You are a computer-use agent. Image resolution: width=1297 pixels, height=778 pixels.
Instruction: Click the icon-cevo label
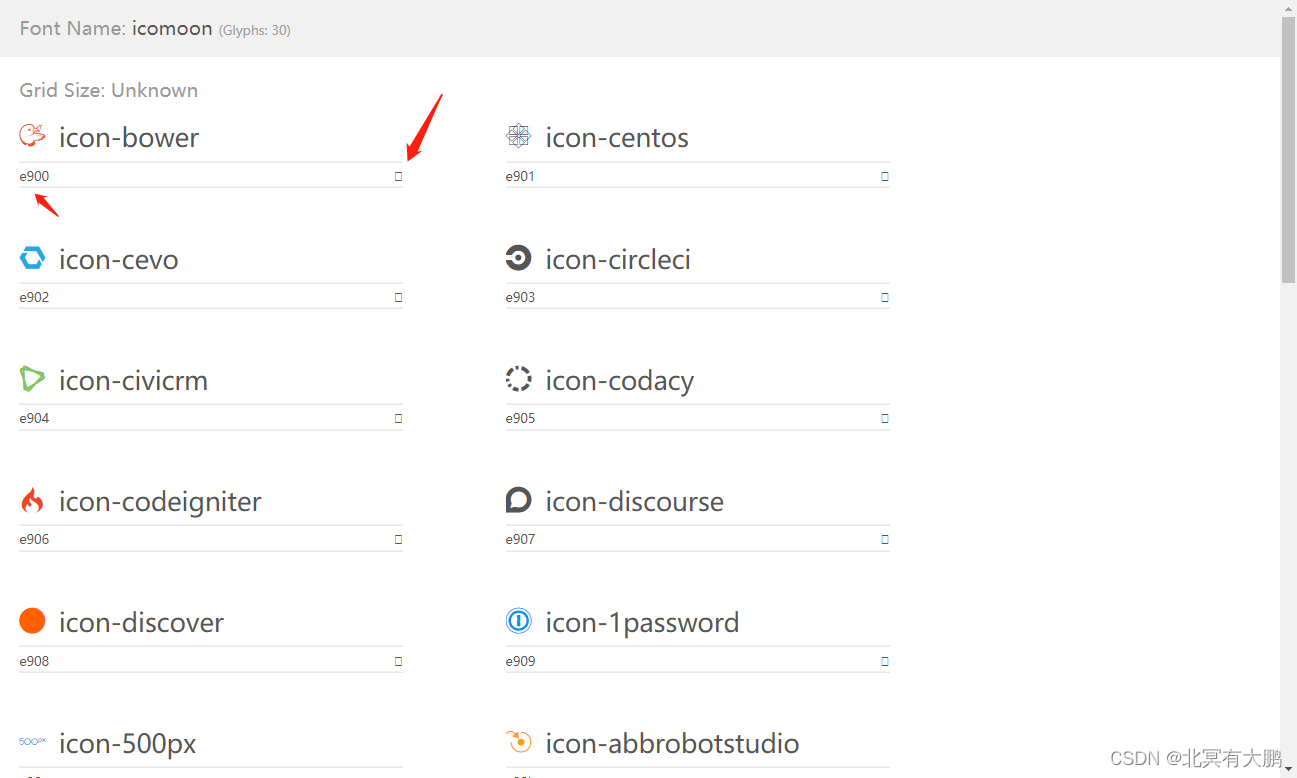click(119, 259)
